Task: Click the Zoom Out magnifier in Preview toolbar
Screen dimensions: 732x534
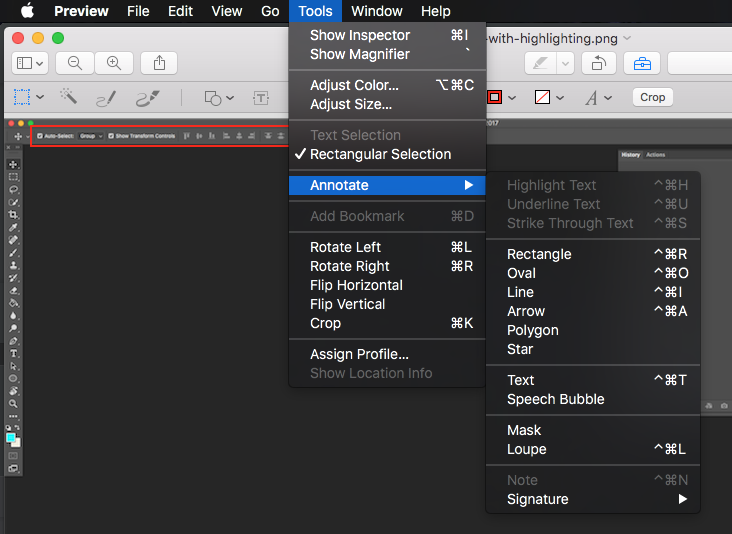Action: tap(75, 63)
